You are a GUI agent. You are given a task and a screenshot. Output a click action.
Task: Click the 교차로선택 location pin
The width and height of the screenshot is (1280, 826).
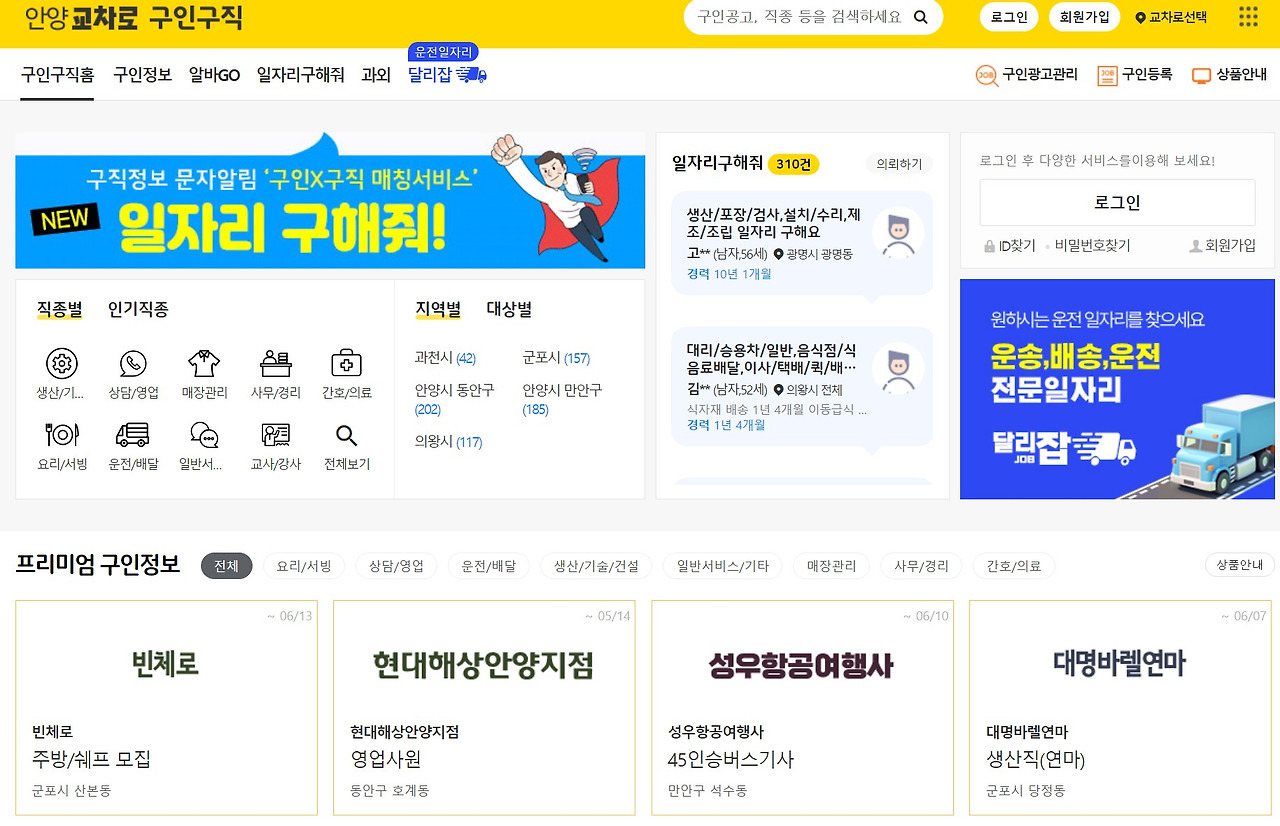click(1141, 18)
